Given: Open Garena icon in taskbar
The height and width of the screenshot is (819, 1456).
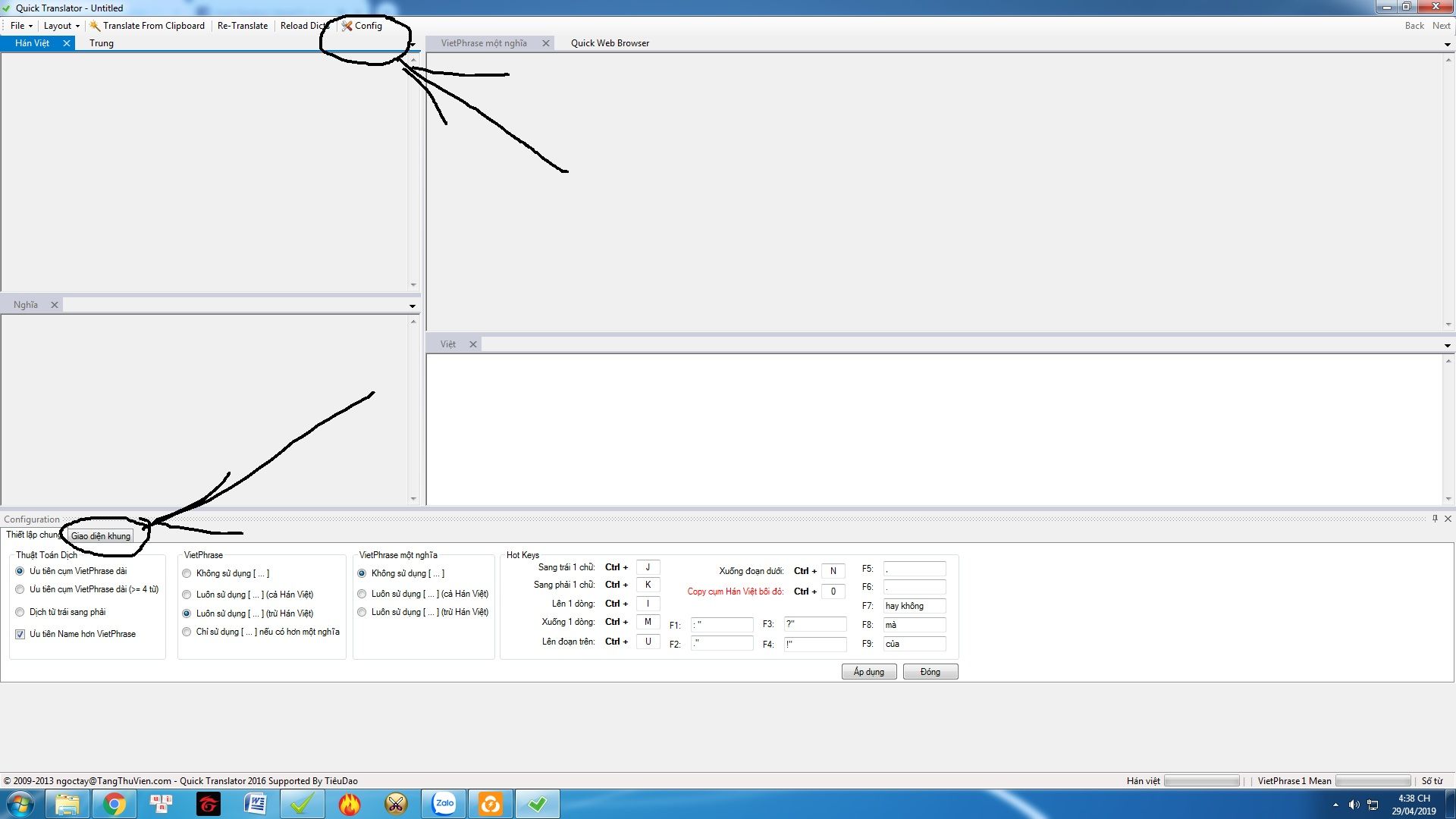Looking at the screenshot, I should (x=208, y=804).
